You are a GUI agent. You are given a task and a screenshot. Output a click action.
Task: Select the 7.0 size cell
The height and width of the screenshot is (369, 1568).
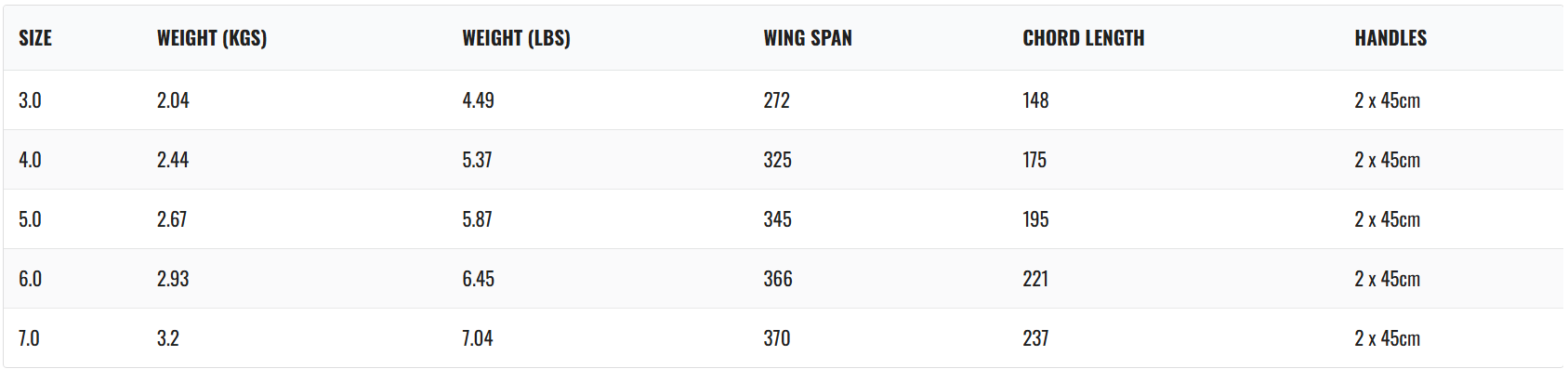tap(29, 338)
